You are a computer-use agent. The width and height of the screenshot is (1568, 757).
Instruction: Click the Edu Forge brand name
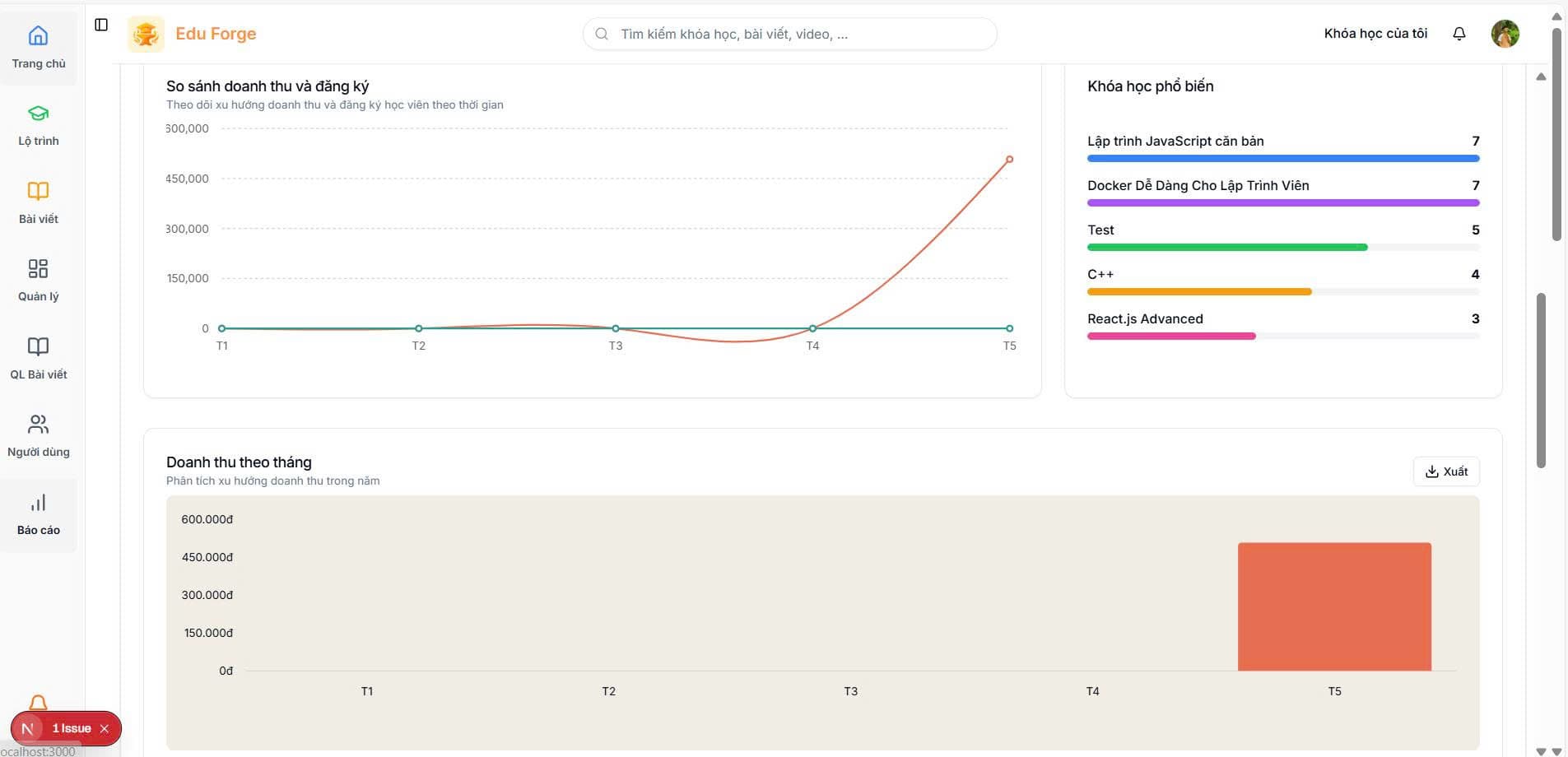pos(216,34)
